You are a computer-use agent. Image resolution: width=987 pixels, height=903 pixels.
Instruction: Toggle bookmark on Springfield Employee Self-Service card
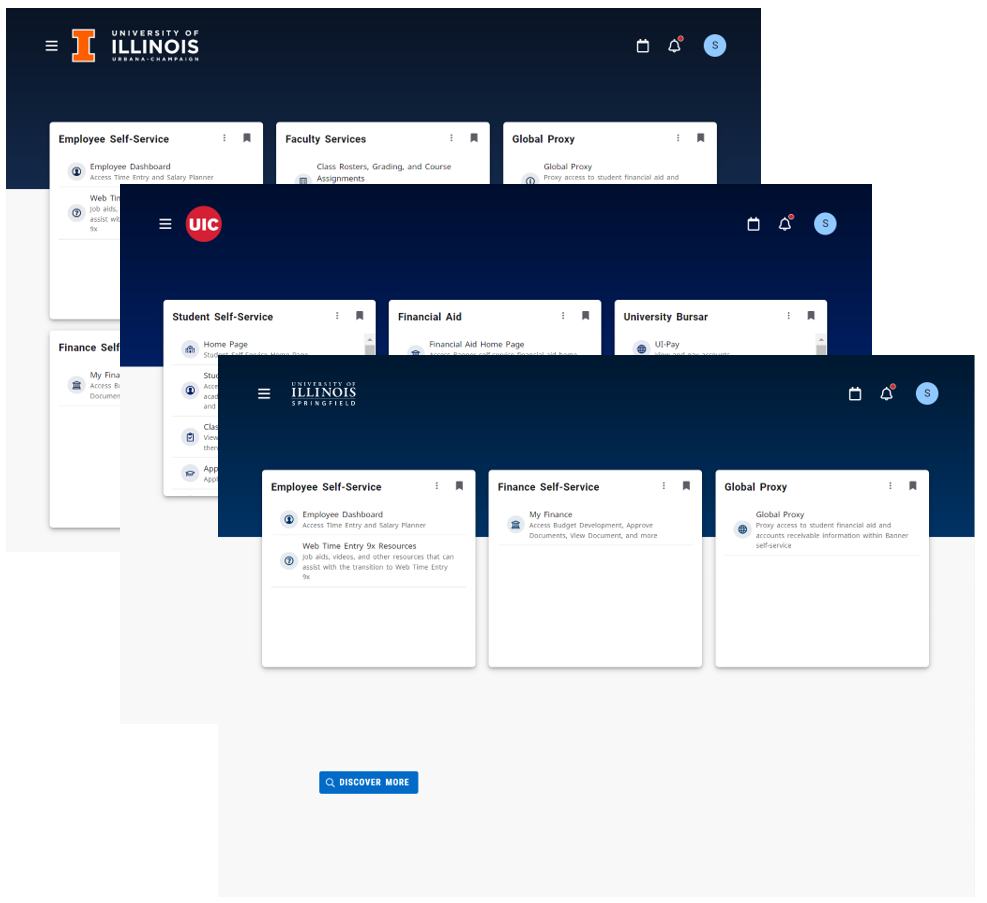[x=460, y=486]
